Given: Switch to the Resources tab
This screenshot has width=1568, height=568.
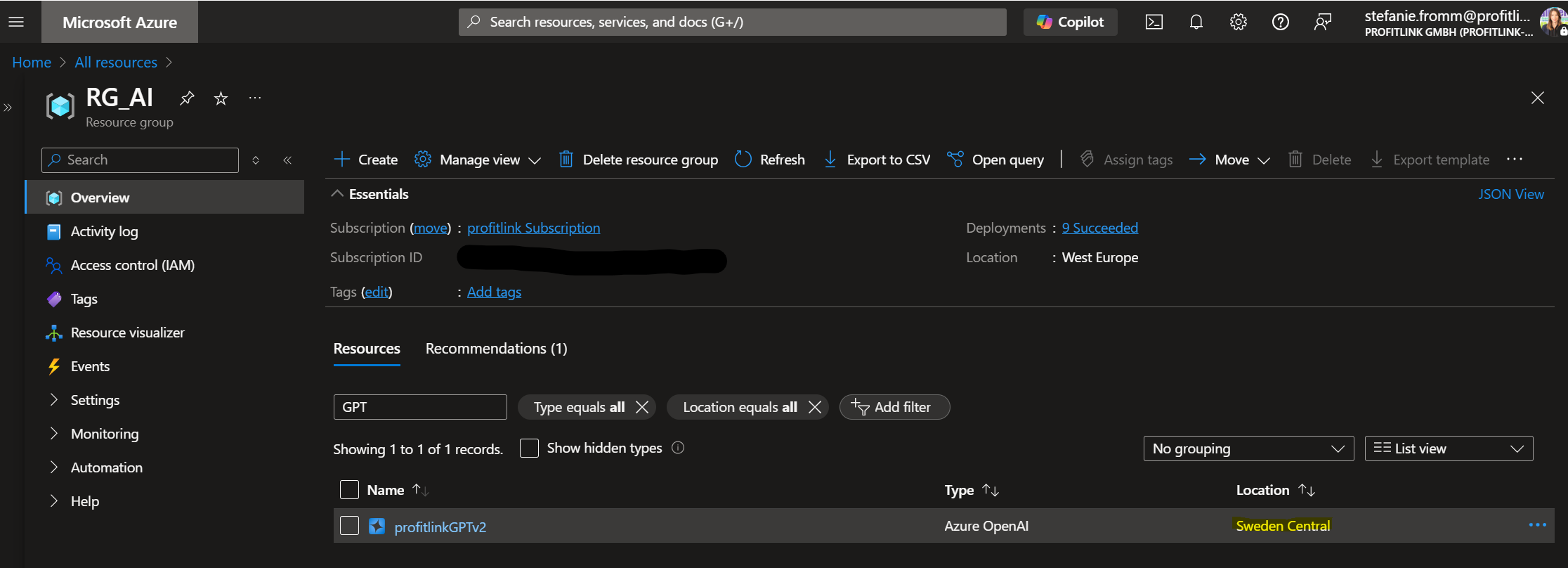Looking at the screenshot, I should (367, 349).
